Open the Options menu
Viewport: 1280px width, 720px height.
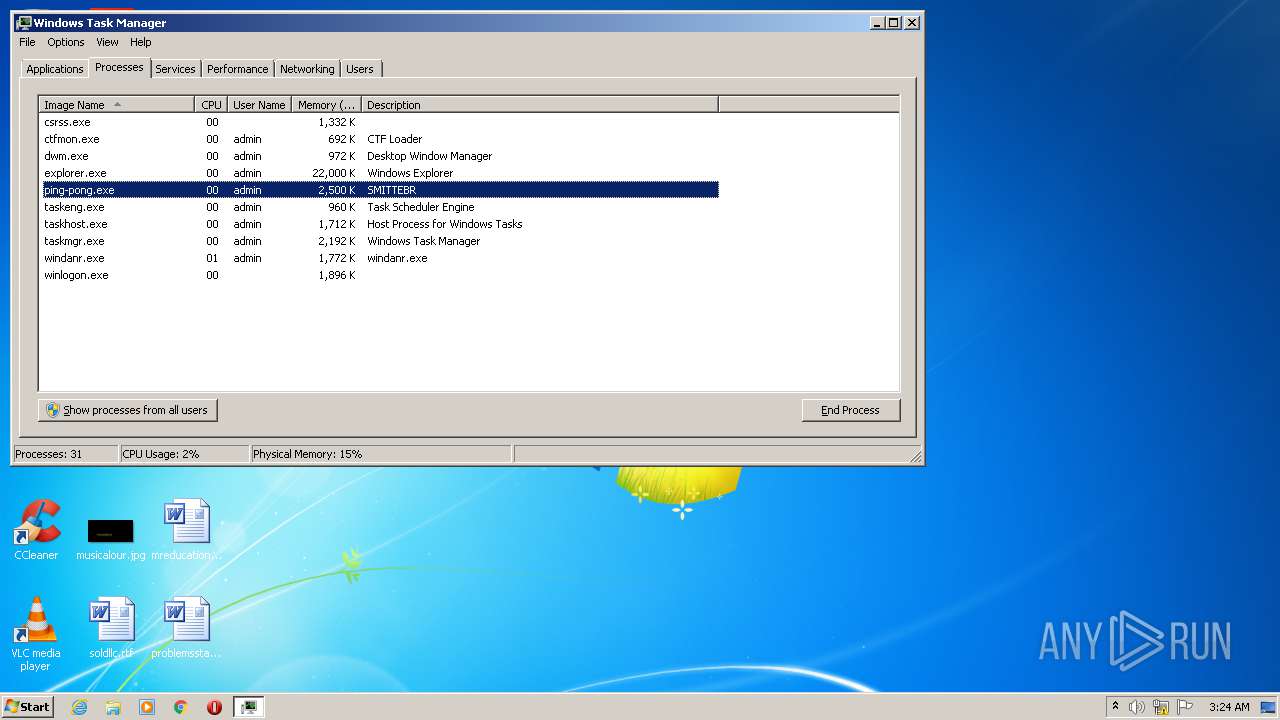tap(66, 42)
